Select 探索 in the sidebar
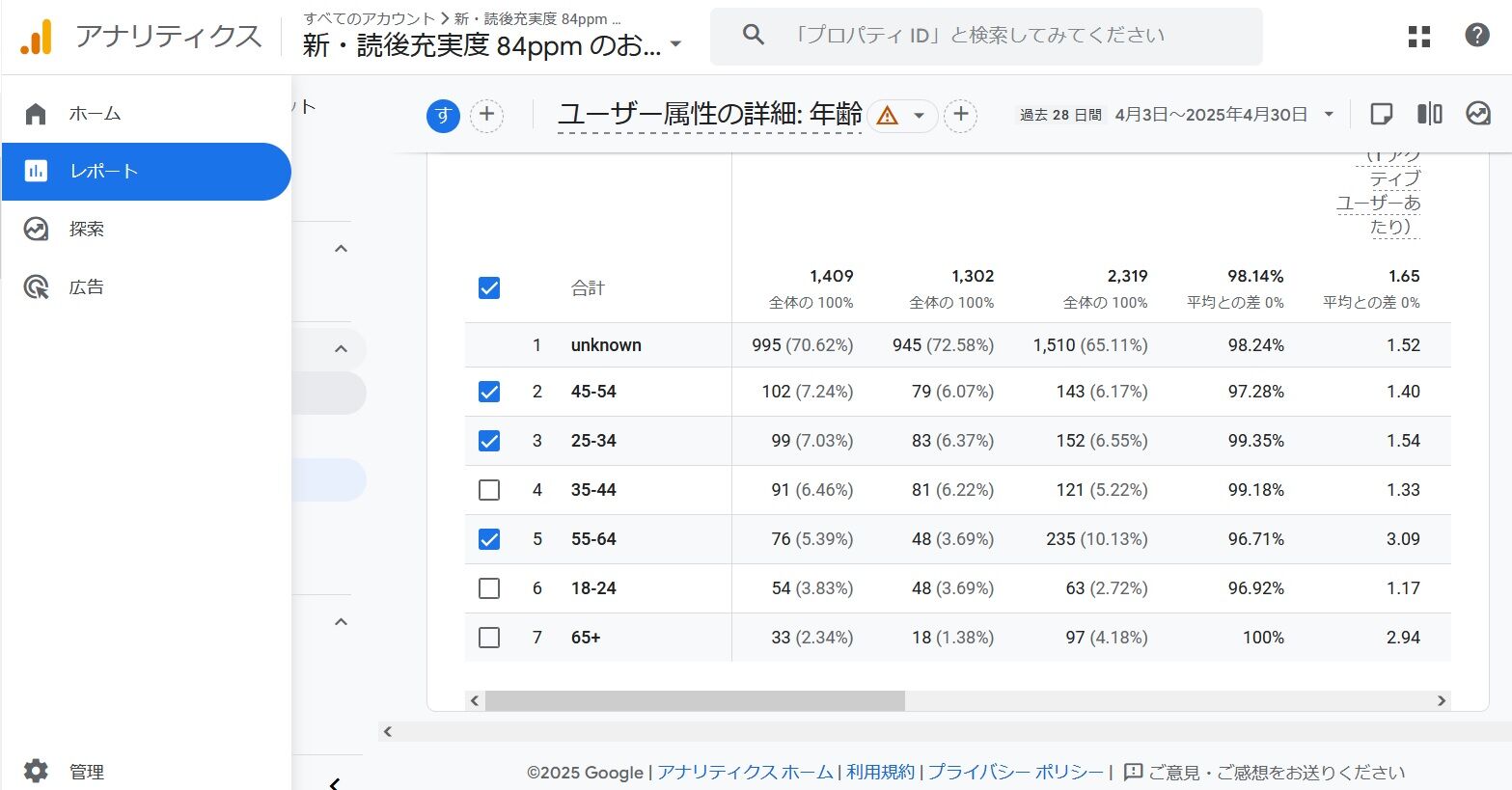 pos(147,230)
